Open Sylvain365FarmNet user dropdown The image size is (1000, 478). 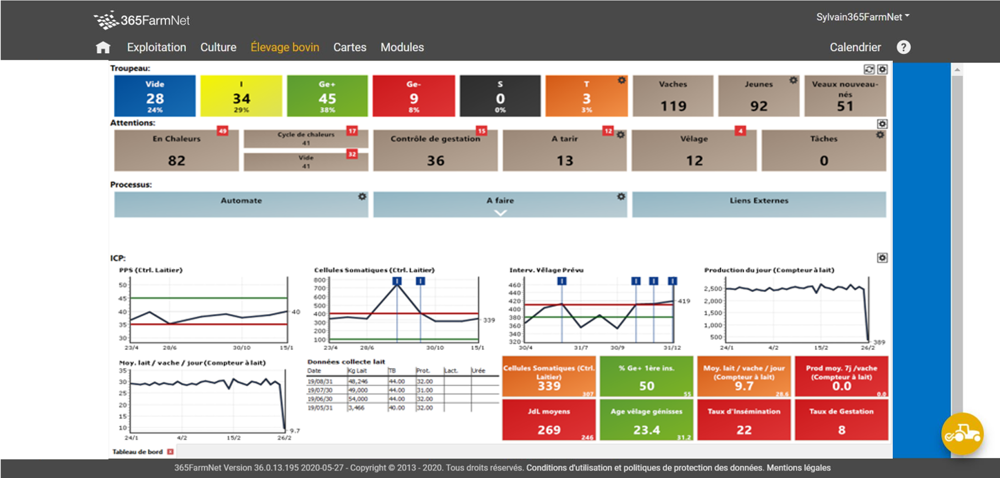pyautogui.click(x=863, y=16)
